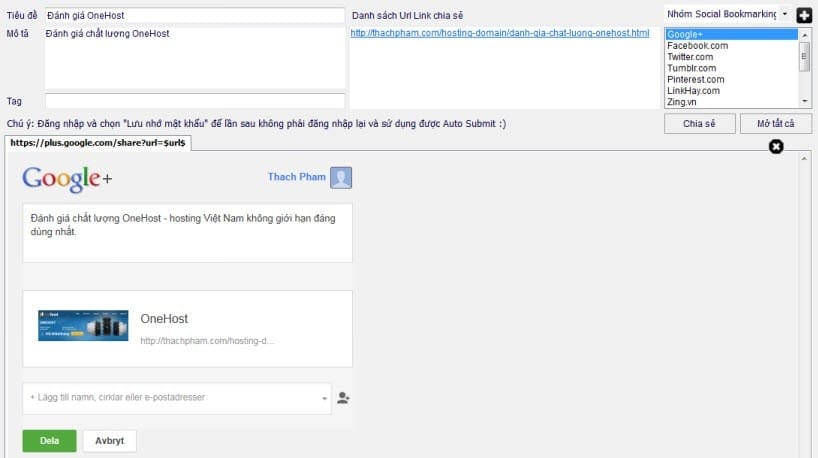The width and height of the screenshot is (818, 458).
Task: Click the Mô tả text area
Action: pyautogui.click(x=195, y=57)
